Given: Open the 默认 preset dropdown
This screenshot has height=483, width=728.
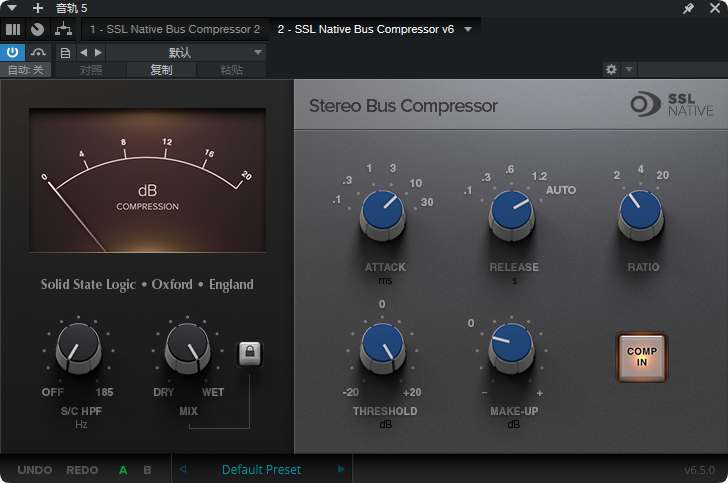Looking at the screenshot, I should 186,52.
